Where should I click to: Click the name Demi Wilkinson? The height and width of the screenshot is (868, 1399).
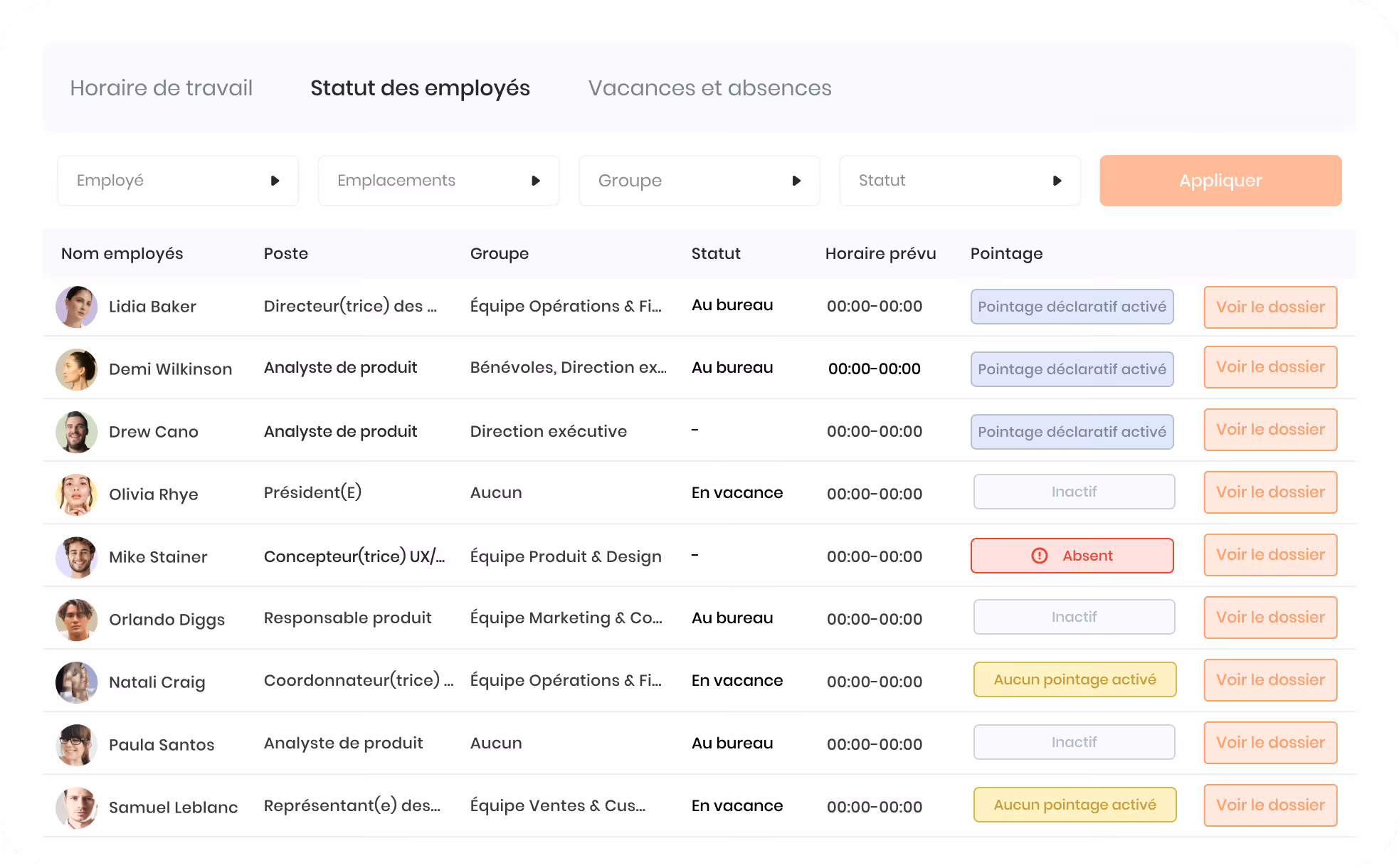[x=170, y=369]
